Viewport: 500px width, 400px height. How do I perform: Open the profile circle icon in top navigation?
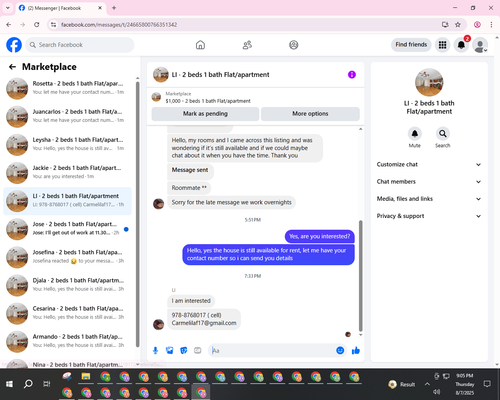(x=294, y=45)
